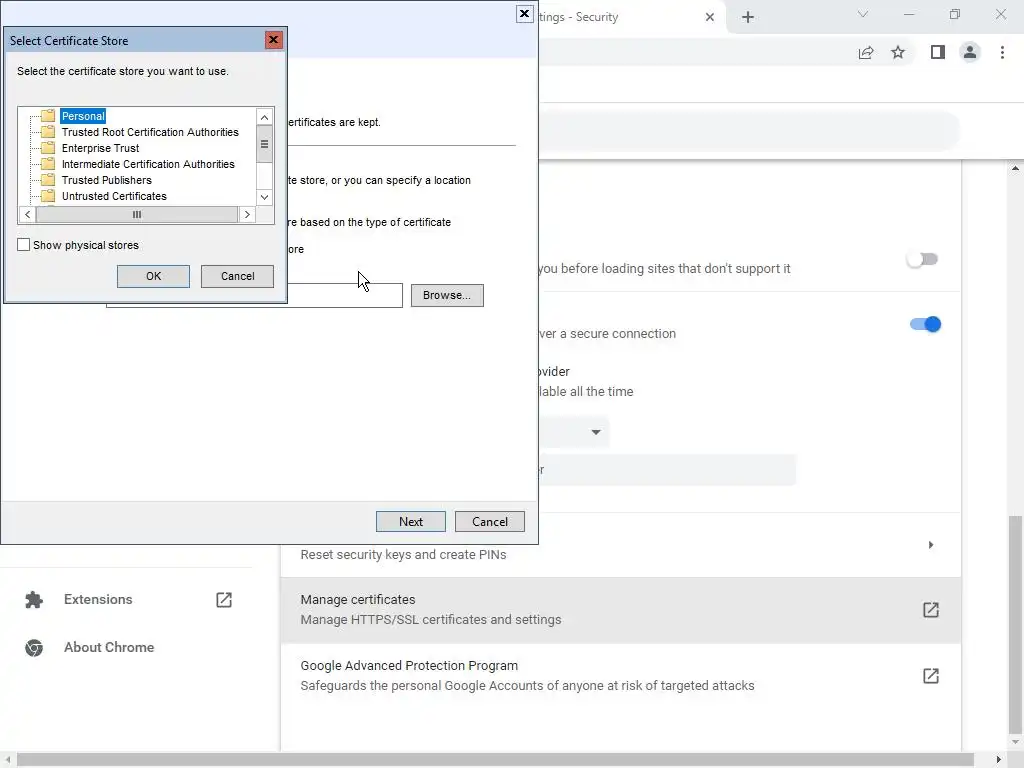Viewport: 1024px width, 768px height.
Task: Click Browse in the import wizard
Action: [447, 295]
